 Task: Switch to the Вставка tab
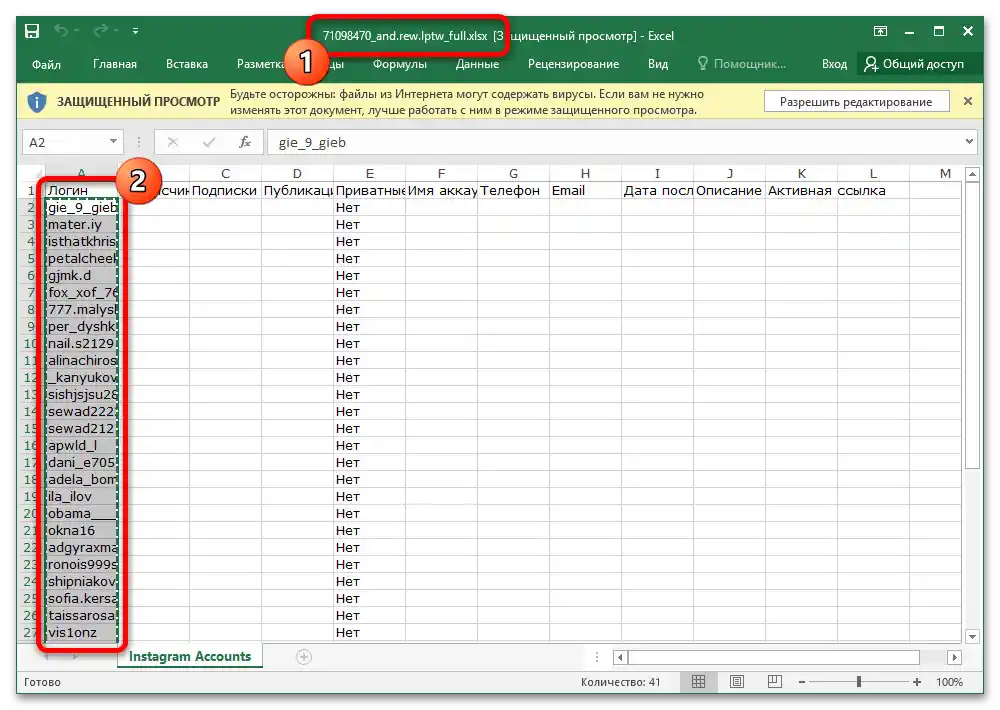coord(187,64)
